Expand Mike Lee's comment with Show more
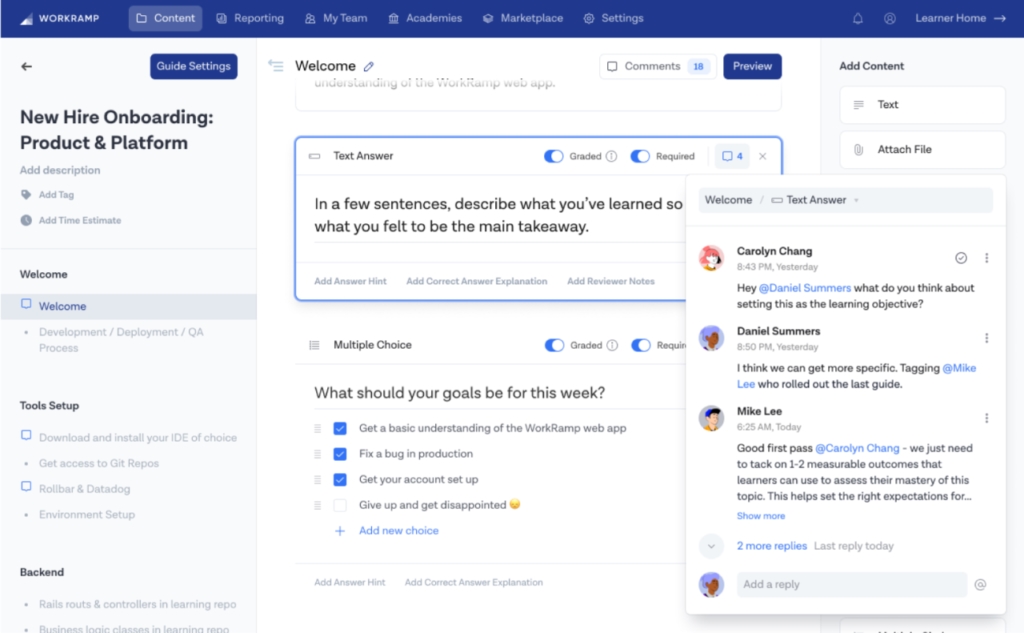 pyautogui.click(x=761, y=516)
